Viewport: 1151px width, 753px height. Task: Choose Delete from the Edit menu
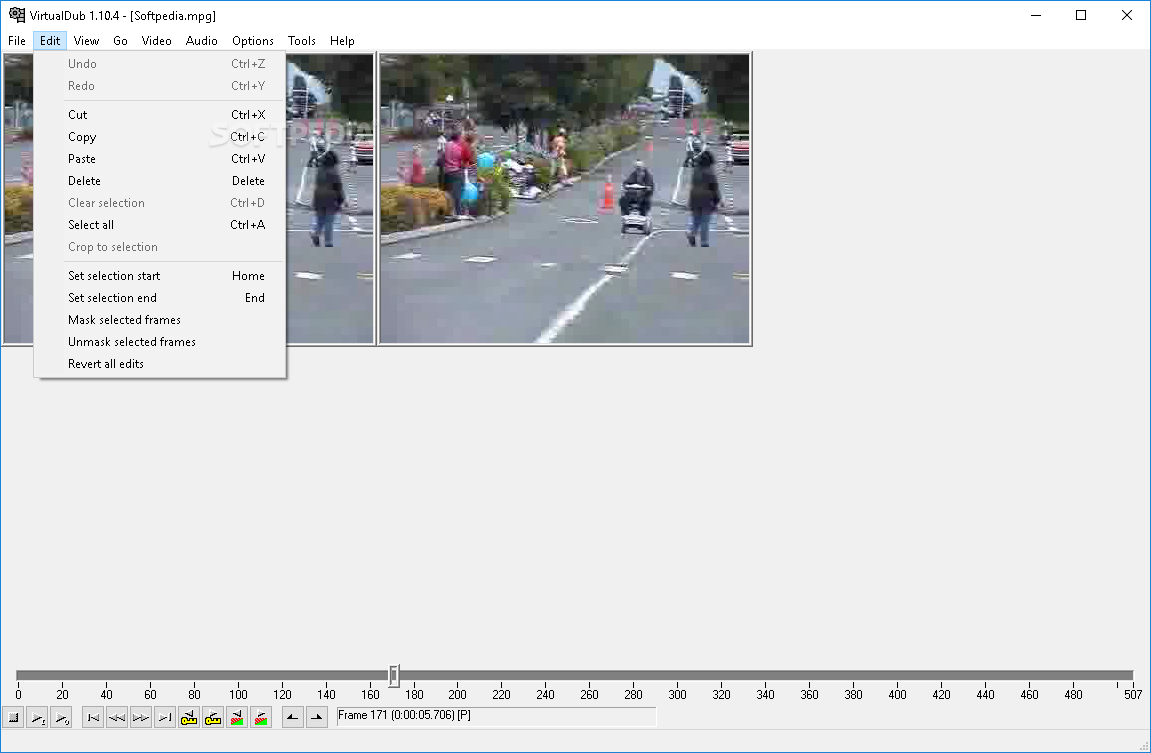[x=160, y=181]
